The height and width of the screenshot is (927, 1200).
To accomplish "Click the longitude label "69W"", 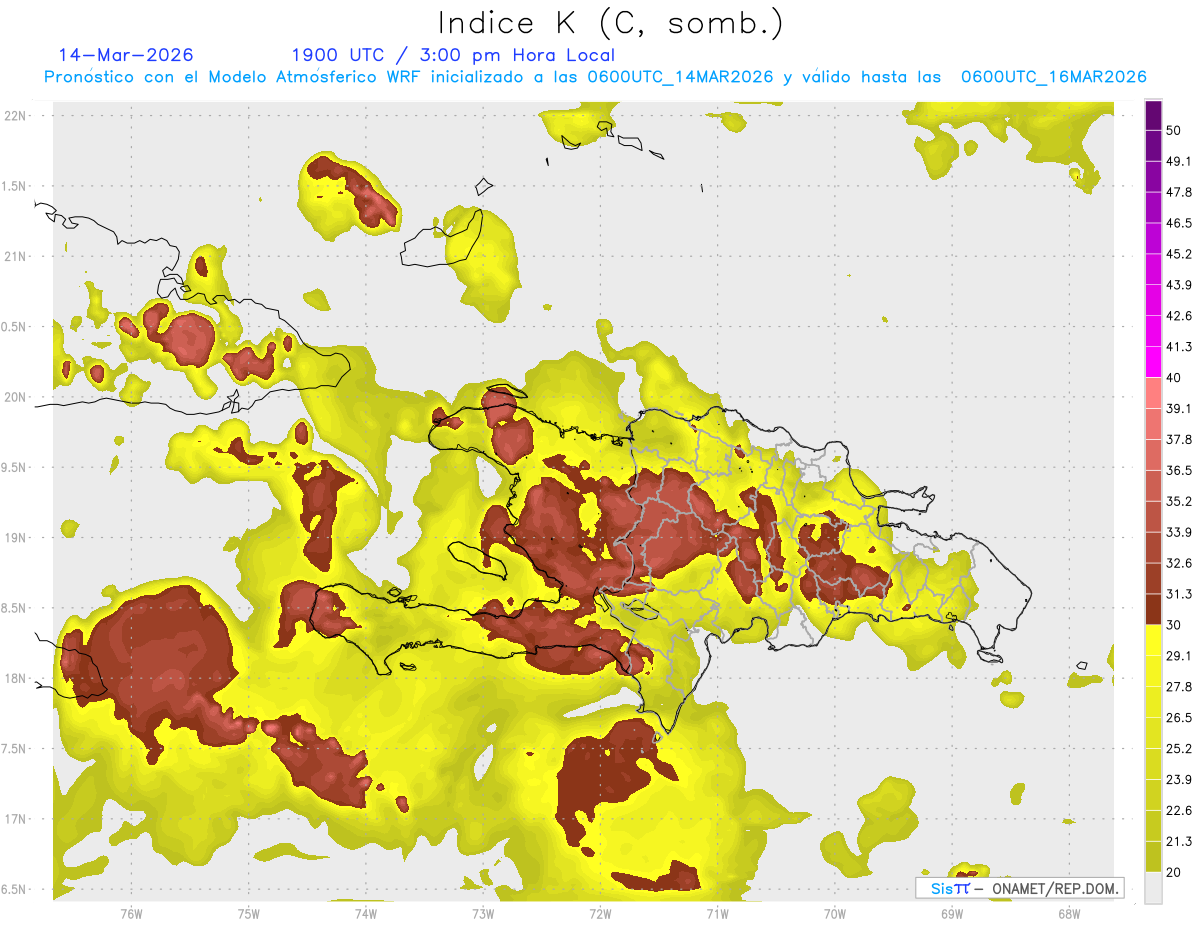I will [952, 914].
